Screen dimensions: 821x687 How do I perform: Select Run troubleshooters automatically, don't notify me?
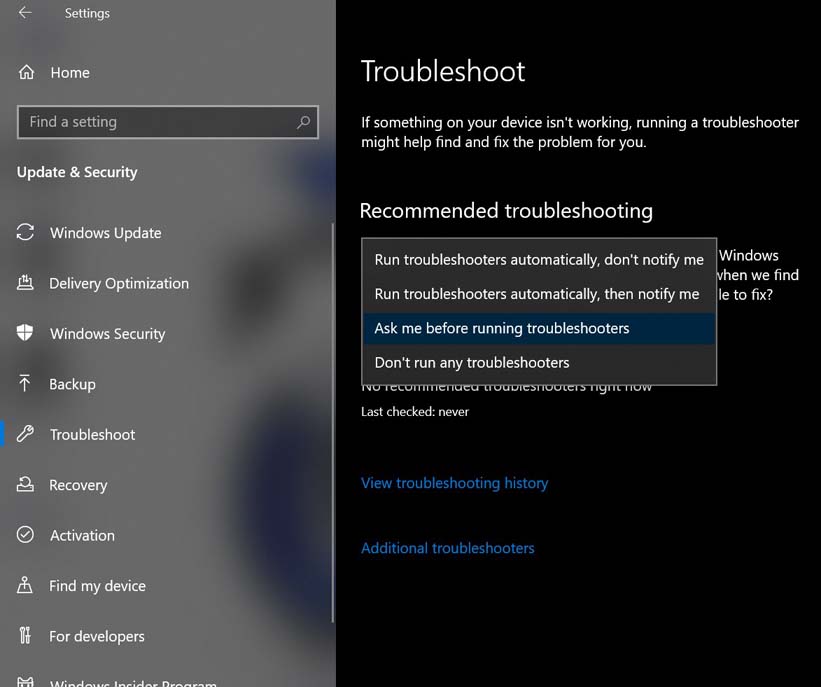click(539, 260)
